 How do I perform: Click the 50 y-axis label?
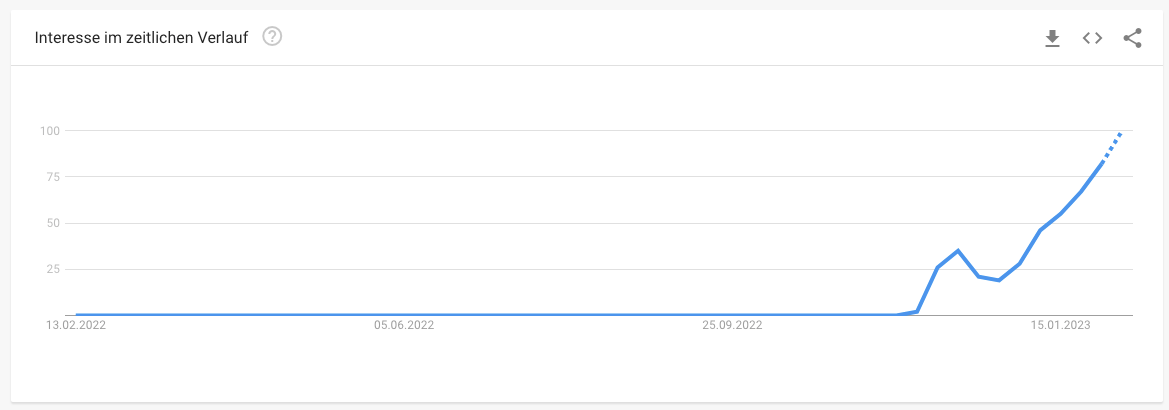(x=52, y=224)
